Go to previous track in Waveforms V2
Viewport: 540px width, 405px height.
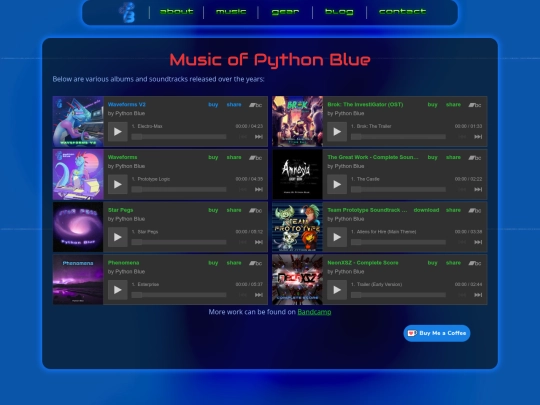pos(243,137)
